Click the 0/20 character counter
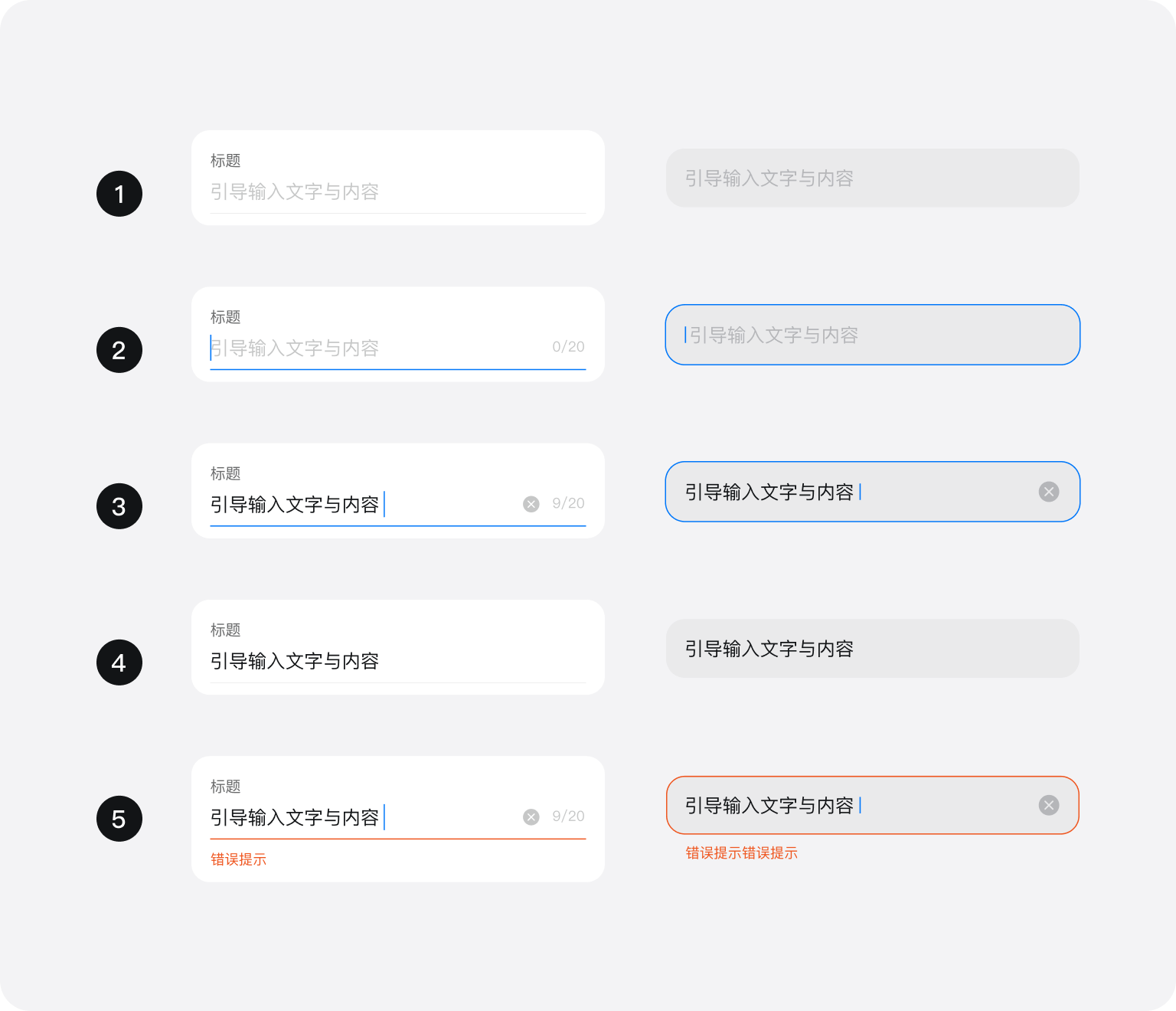 [568, 347]
